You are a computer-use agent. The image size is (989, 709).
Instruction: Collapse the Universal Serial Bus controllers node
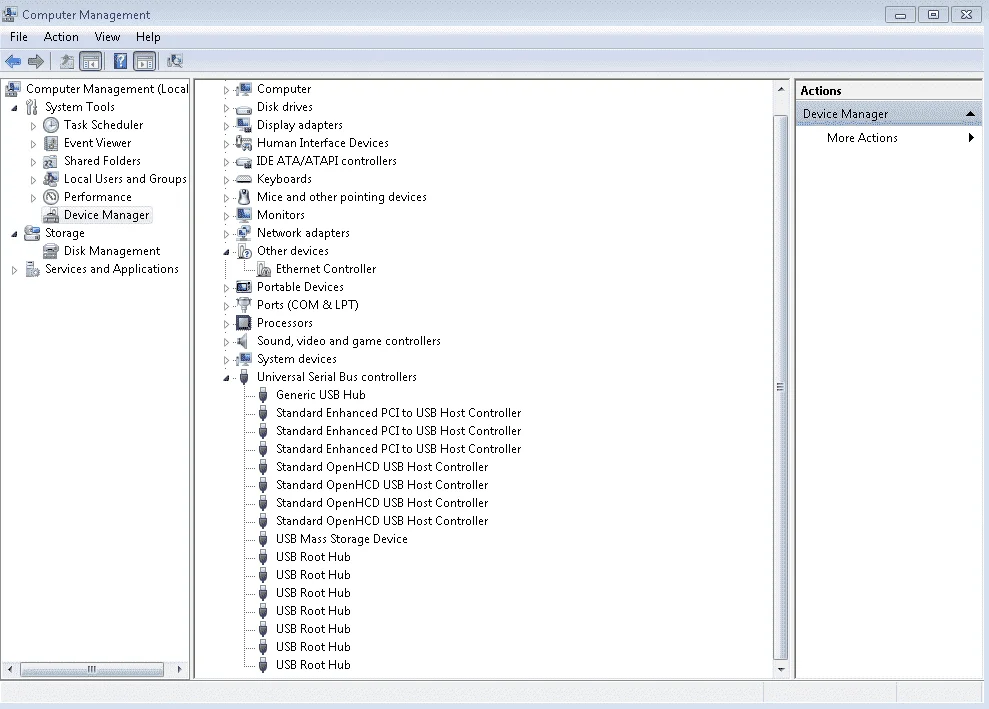point(226,378)
